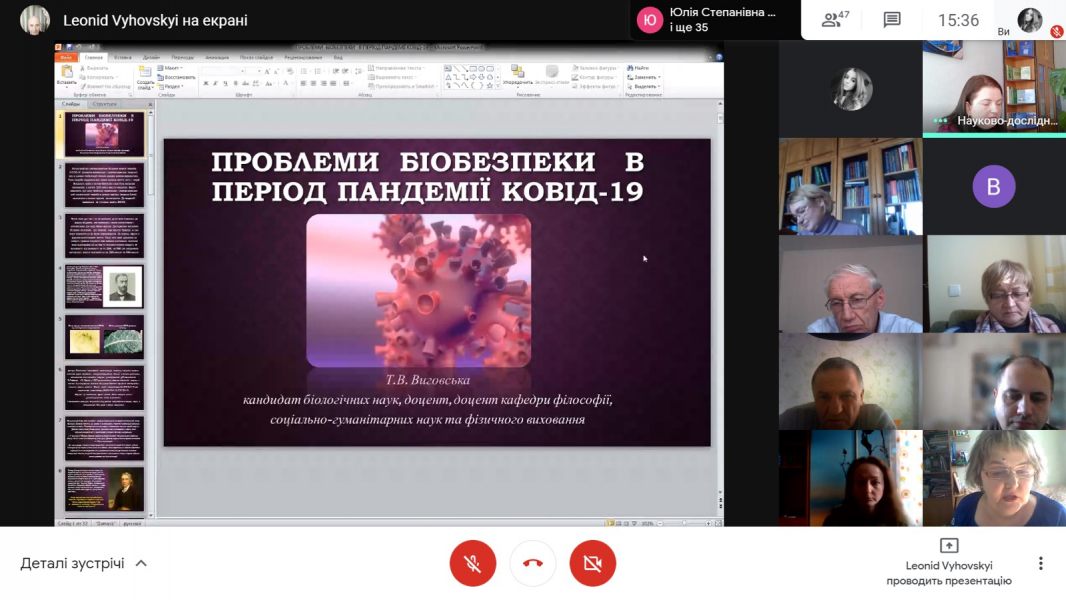
Task: Click the Leonid Vyhovskyi на екрані label
Action: click(x=155, y=20)
